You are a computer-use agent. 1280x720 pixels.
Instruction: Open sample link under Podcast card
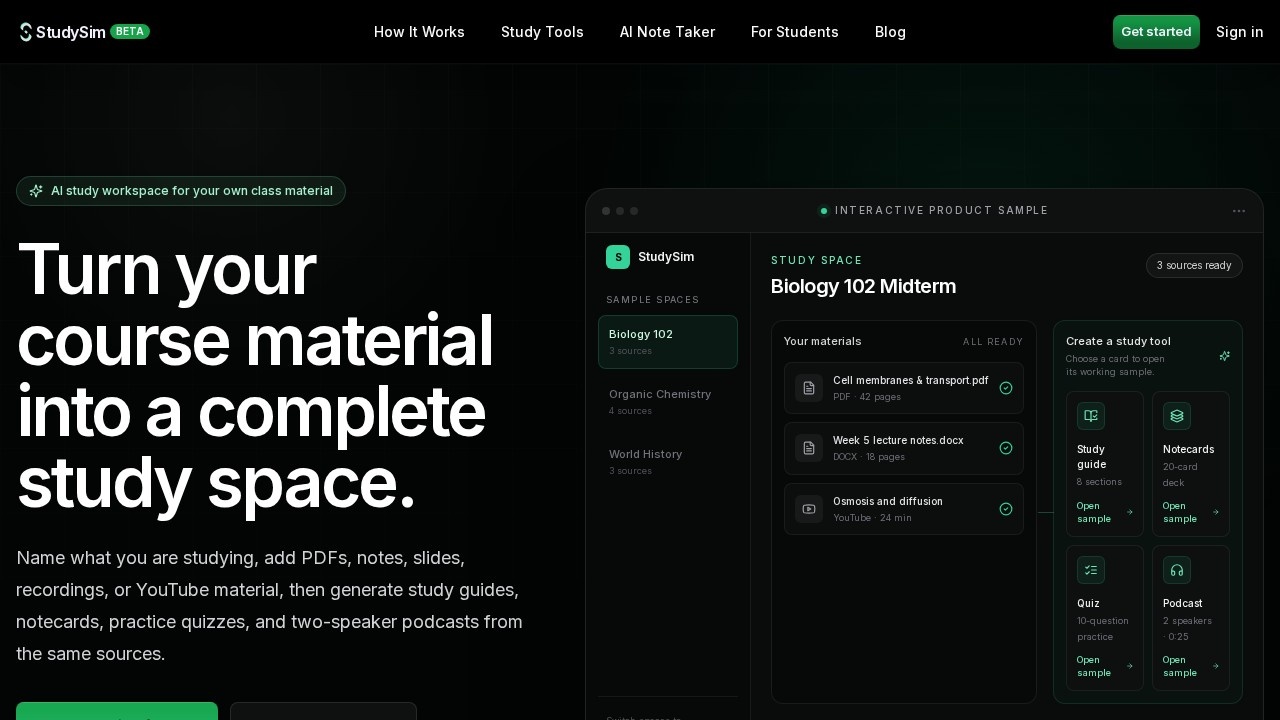pos(1191,666)
